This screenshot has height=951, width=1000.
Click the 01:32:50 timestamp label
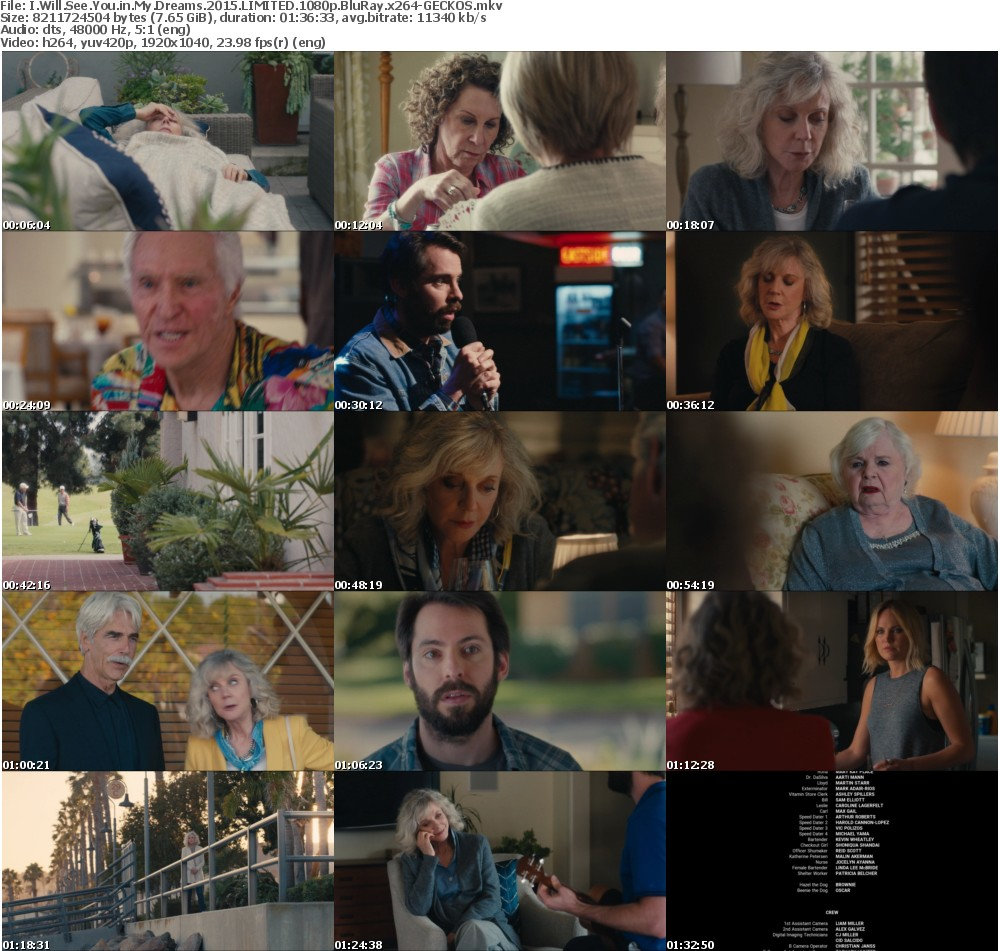point(691,944)
